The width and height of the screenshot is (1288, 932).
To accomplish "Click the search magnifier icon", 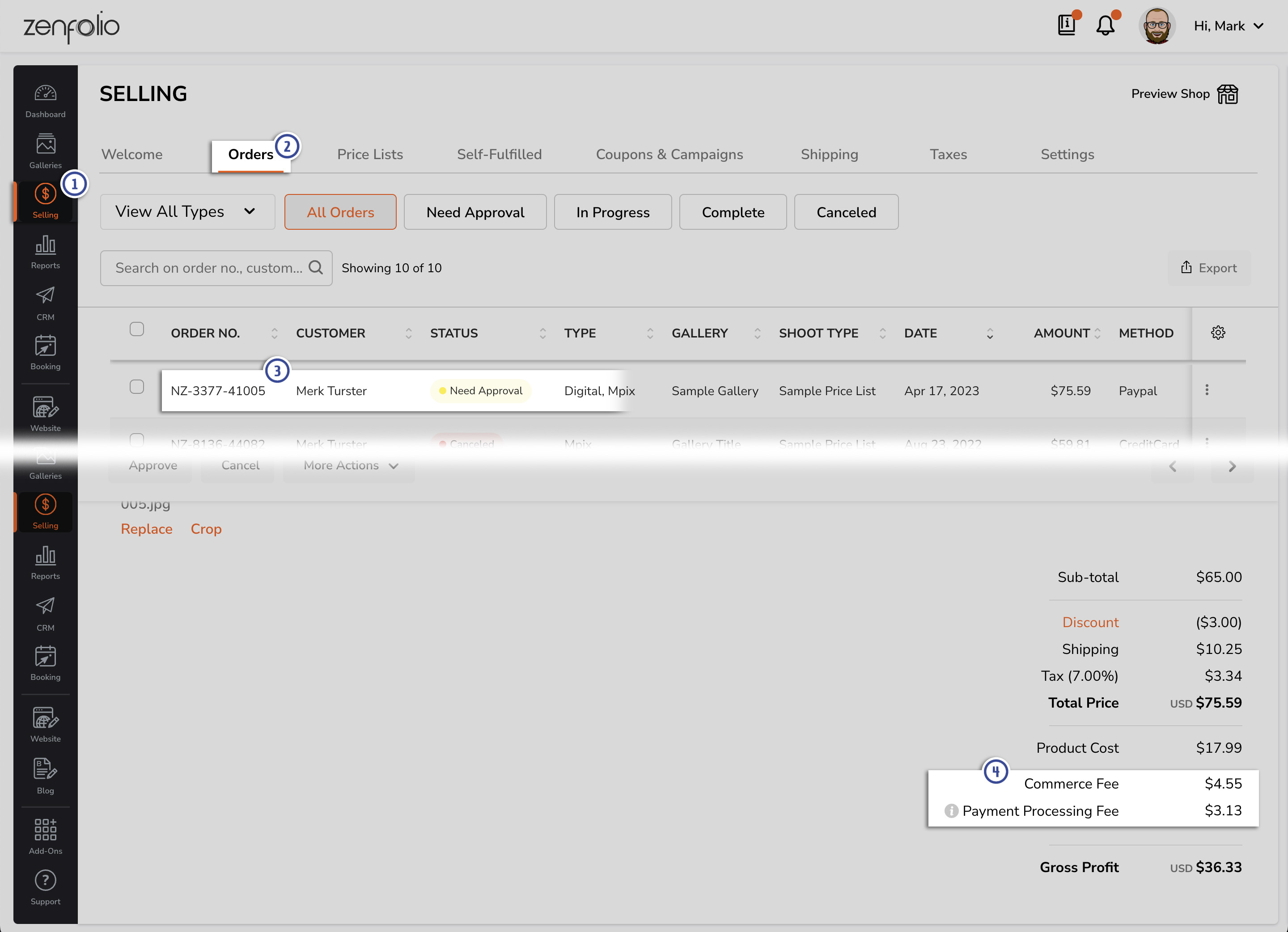I will [316, 267].
